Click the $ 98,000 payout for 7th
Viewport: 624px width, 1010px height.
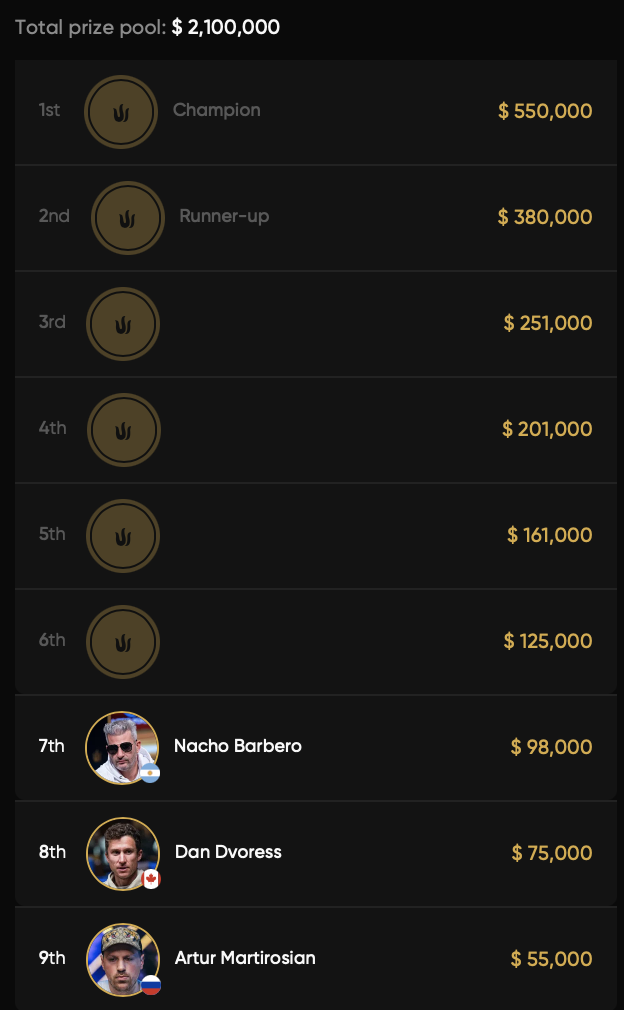click(551, 747)
